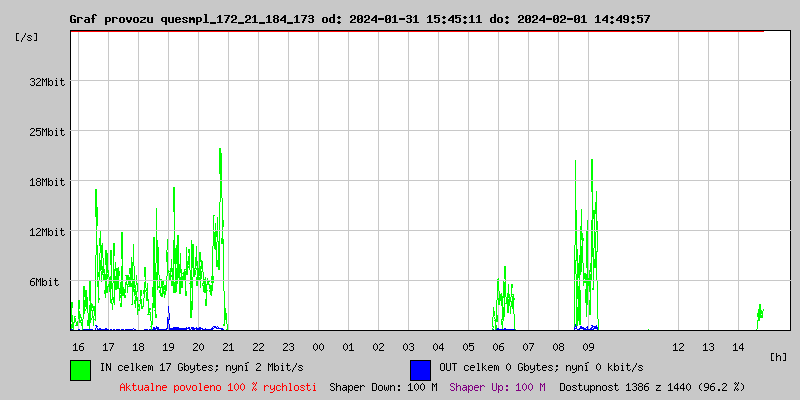Click hour 00 on the time axis

tap(318, 347)
